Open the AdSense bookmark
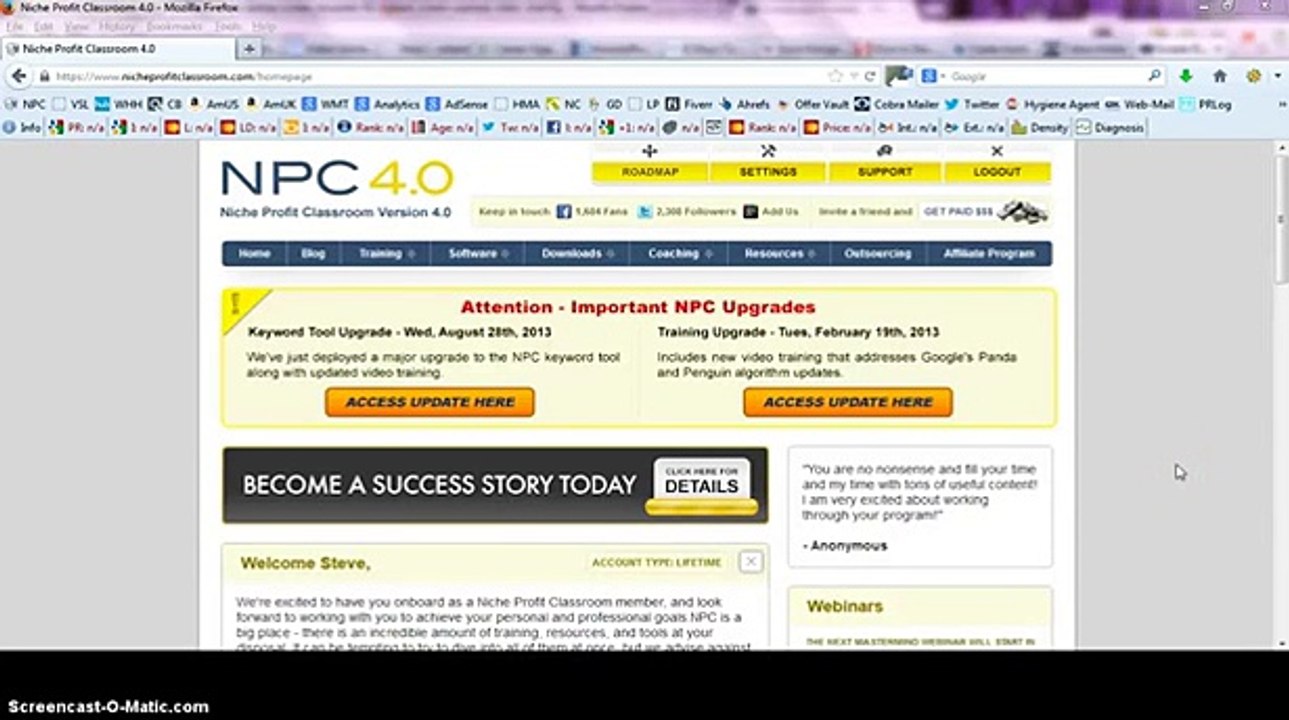This screenshot has width=1289, height=720. (457, 104)
